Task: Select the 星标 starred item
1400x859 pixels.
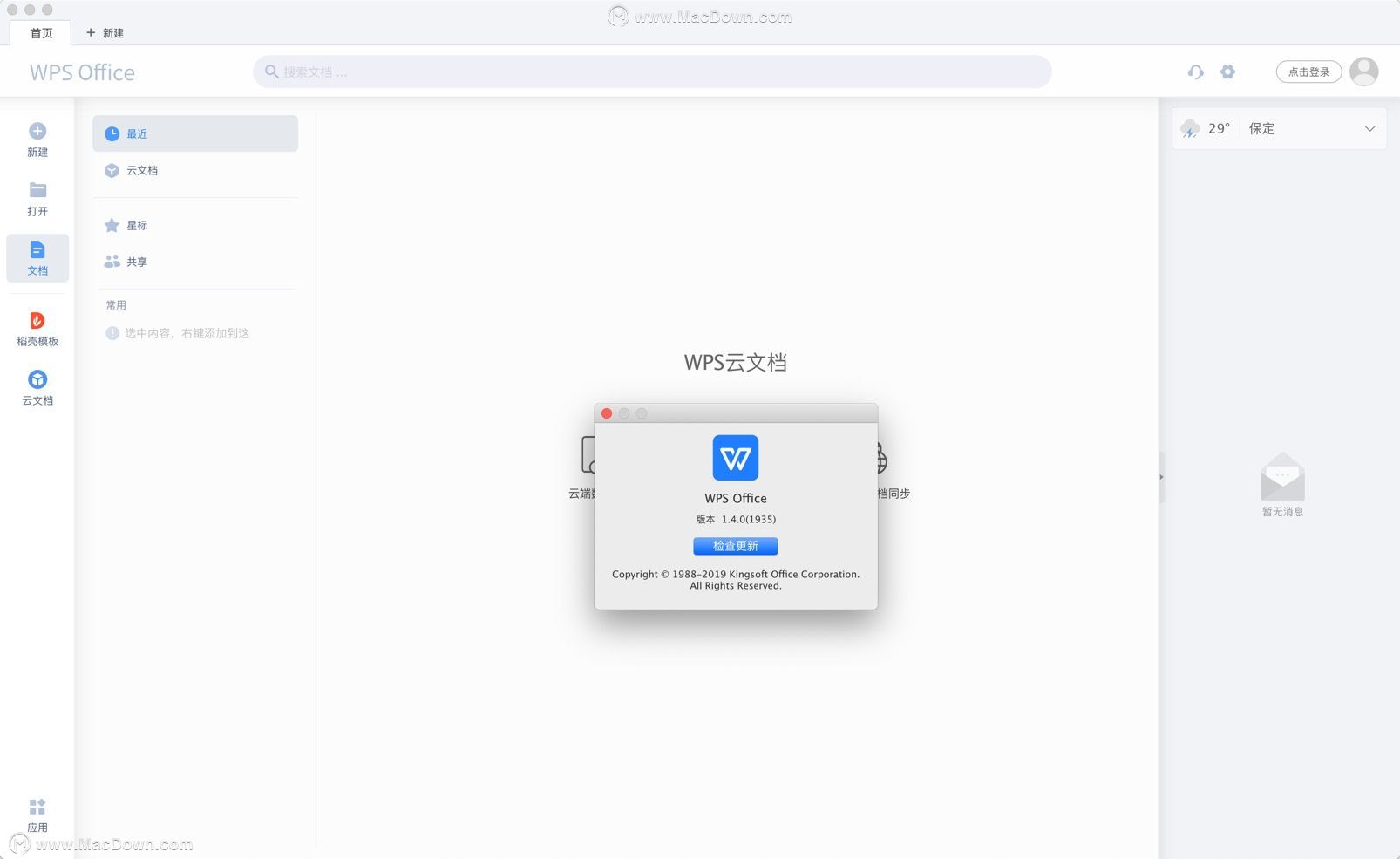Action: pos(195,225)
